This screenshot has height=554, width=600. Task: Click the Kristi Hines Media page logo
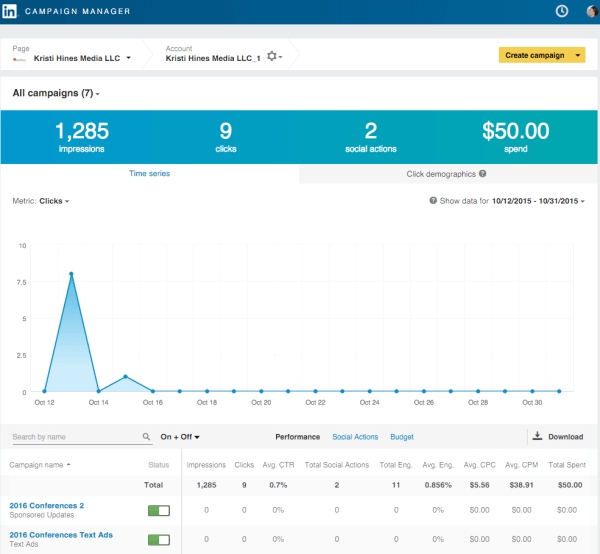pyautogui.click(x=19, y=60)
